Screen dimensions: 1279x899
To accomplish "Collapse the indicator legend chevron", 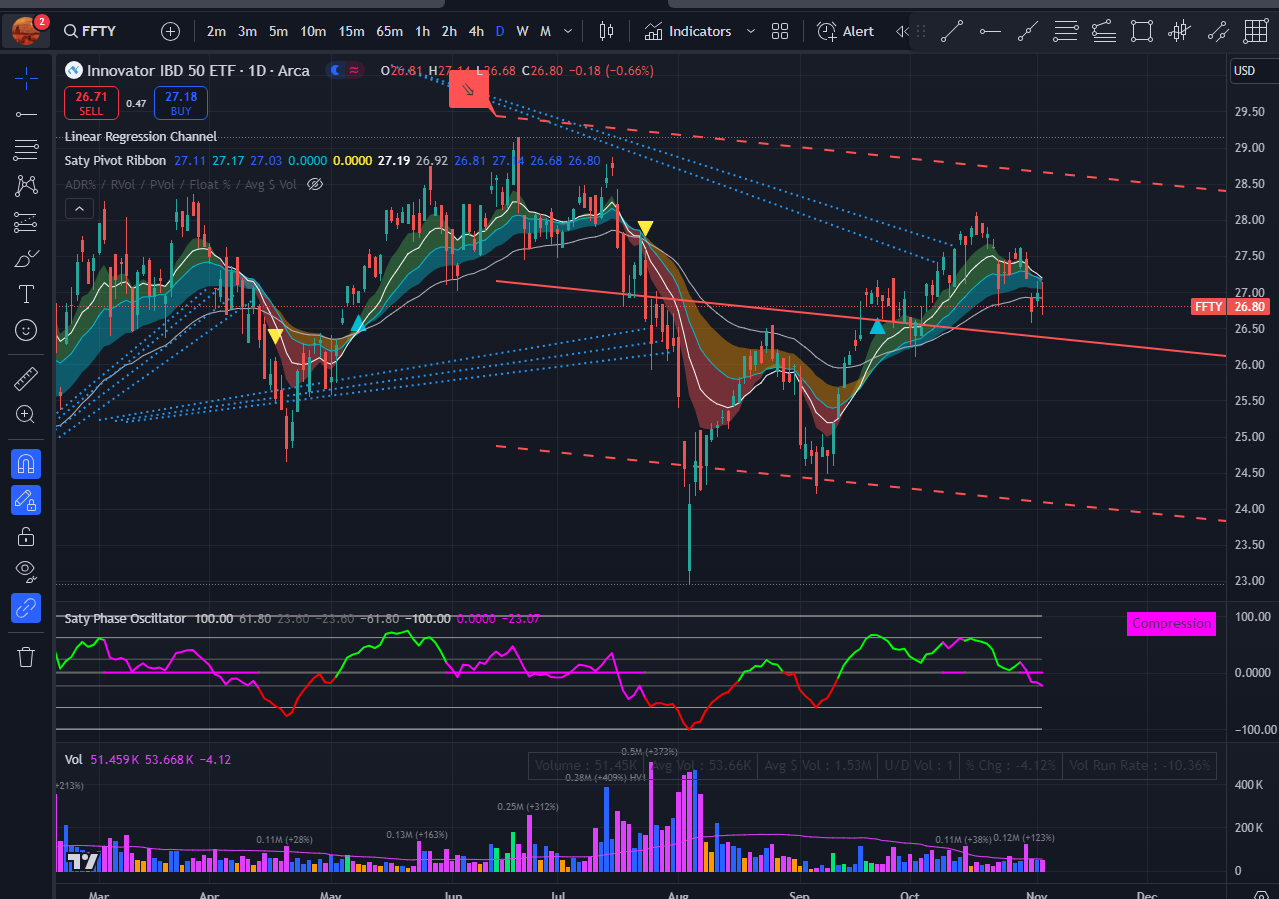I will [x=79, y=209].
